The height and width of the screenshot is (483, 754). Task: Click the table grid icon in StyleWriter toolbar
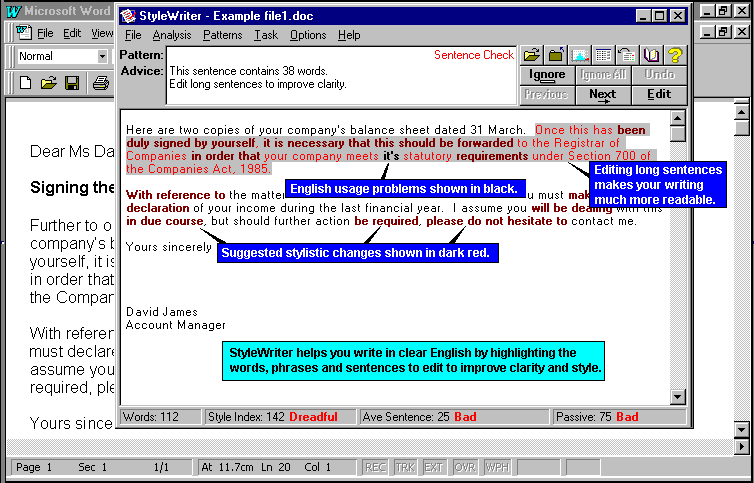603,55
